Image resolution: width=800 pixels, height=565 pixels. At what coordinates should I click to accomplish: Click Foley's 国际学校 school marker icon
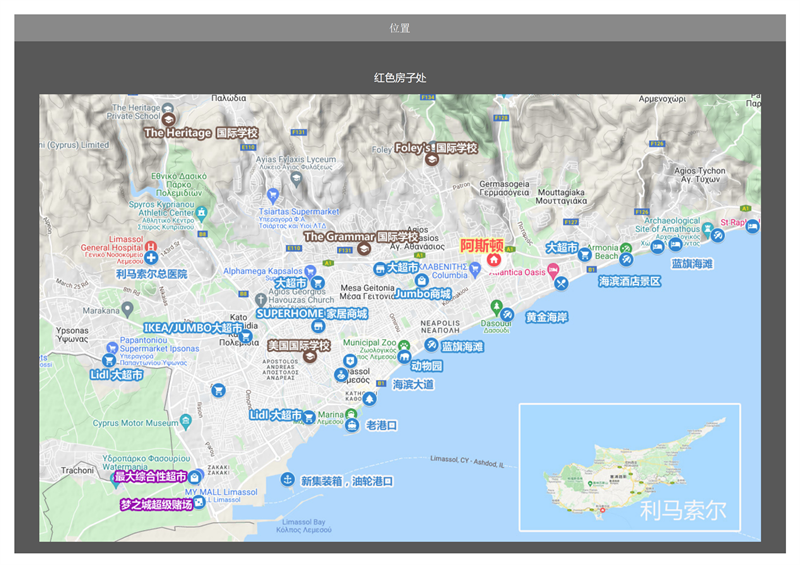[x=432, y=159]
